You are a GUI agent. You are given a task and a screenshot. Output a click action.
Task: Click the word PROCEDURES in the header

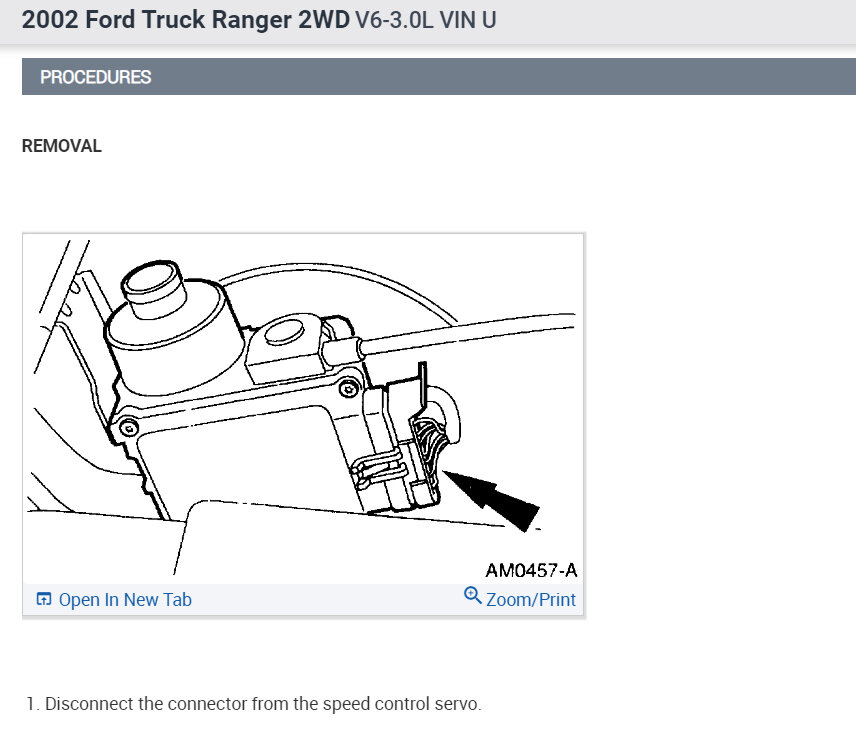coord(96,77)
